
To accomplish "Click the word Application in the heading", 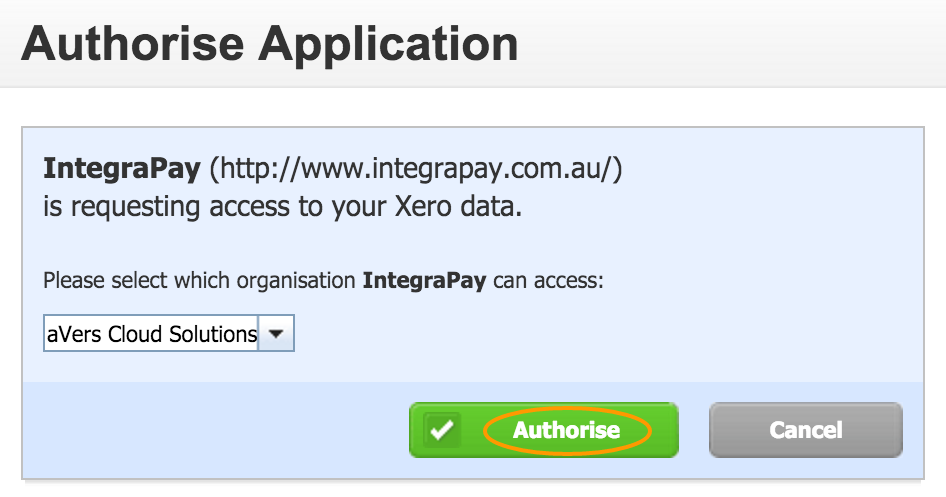I will [389, 45].
